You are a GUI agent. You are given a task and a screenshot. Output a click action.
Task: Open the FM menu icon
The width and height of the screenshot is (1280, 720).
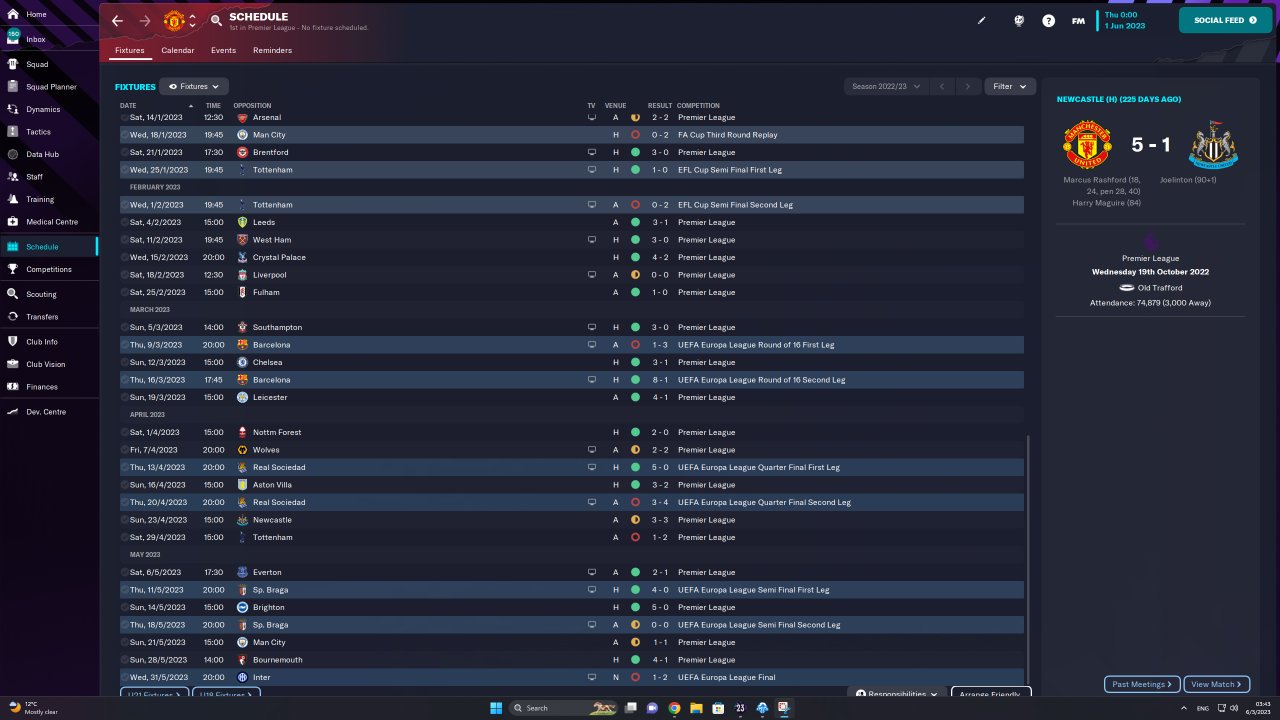click(1078, 20)
